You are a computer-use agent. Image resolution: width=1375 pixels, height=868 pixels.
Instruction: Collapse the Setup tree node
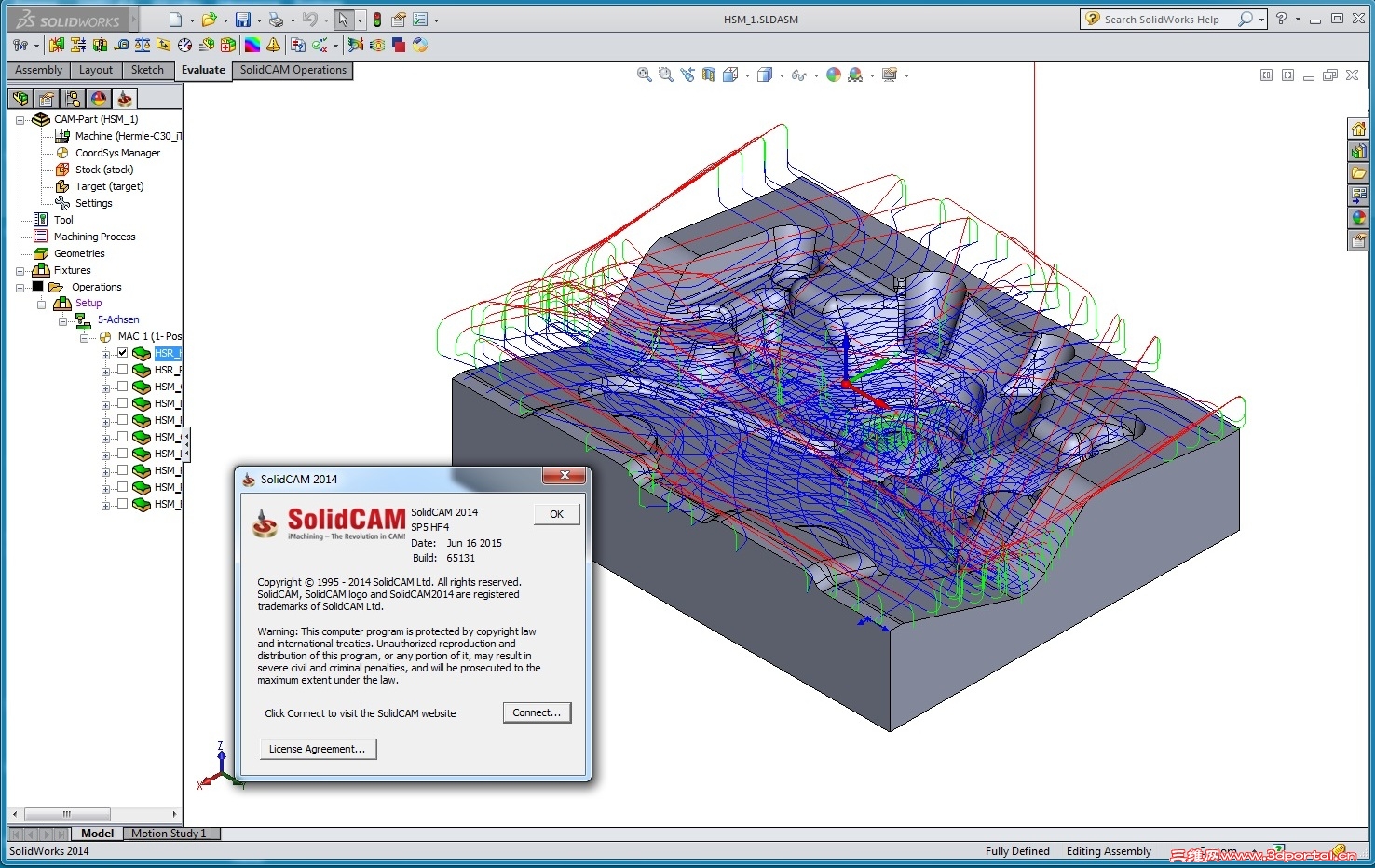tap(41, 305)
